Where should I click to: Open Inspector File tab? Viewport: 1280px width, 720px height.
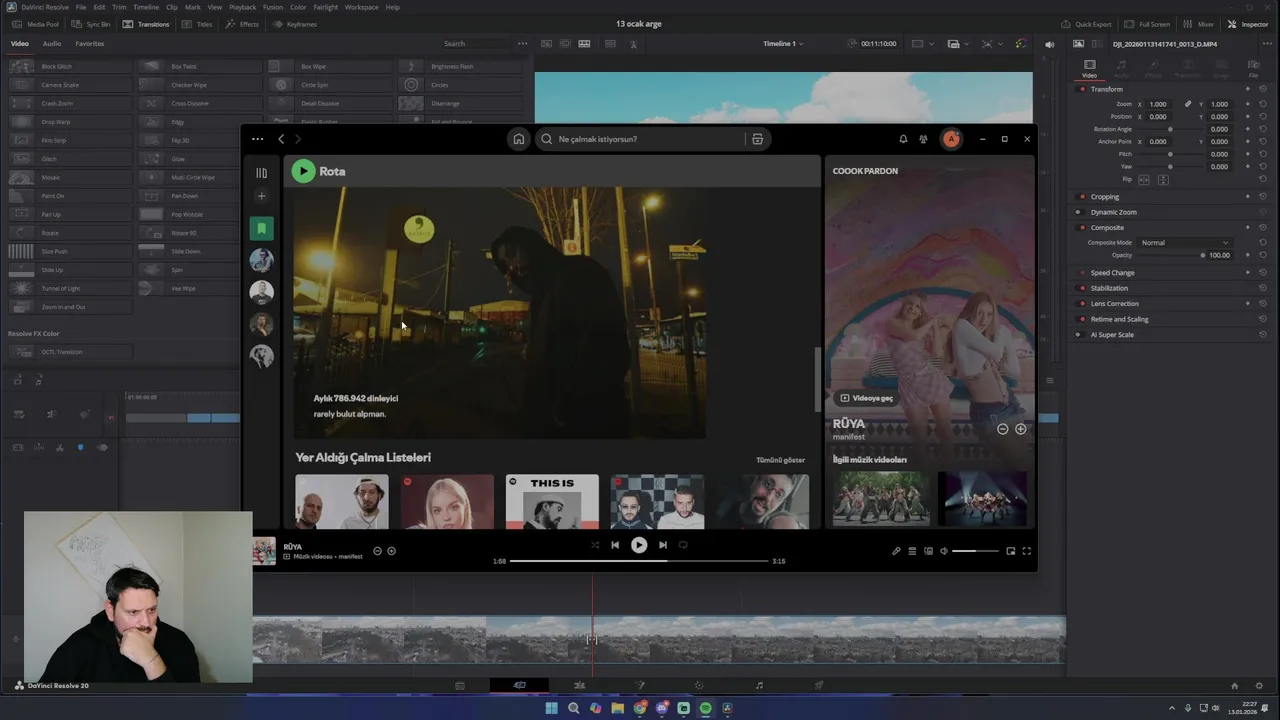coord(1253,68)
